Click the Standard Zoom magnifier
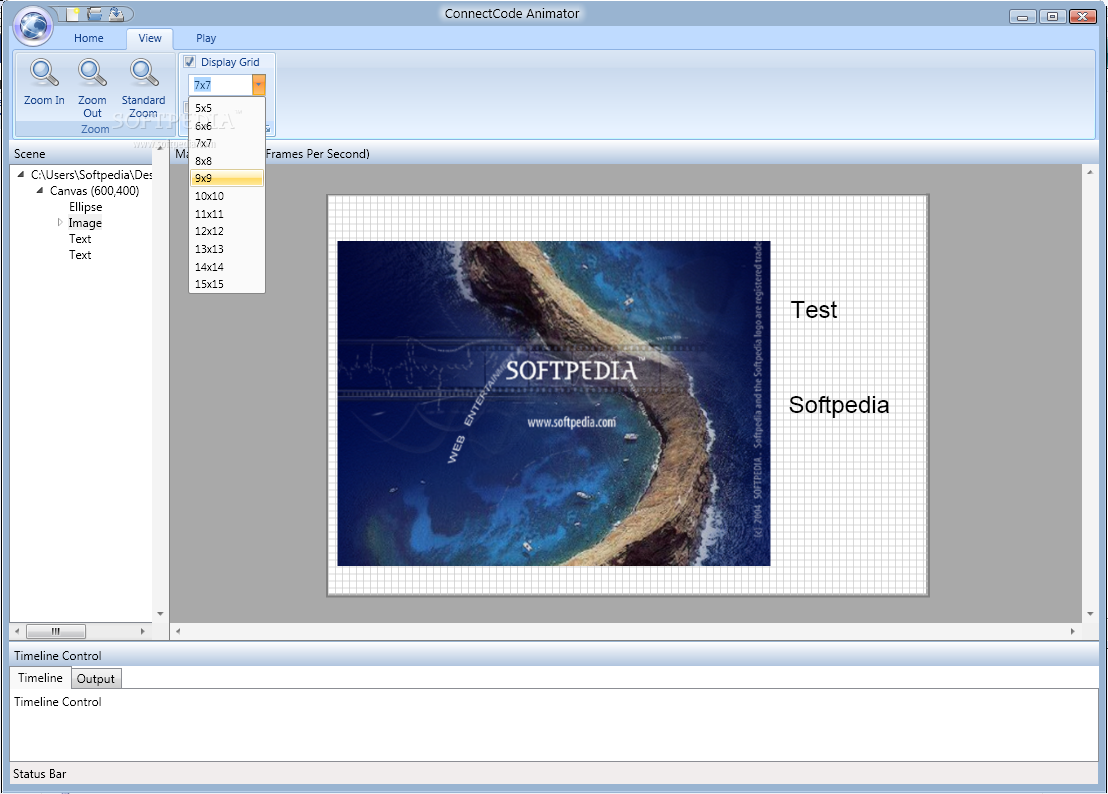Viewport: 1108px width, 794px height. 143,88
